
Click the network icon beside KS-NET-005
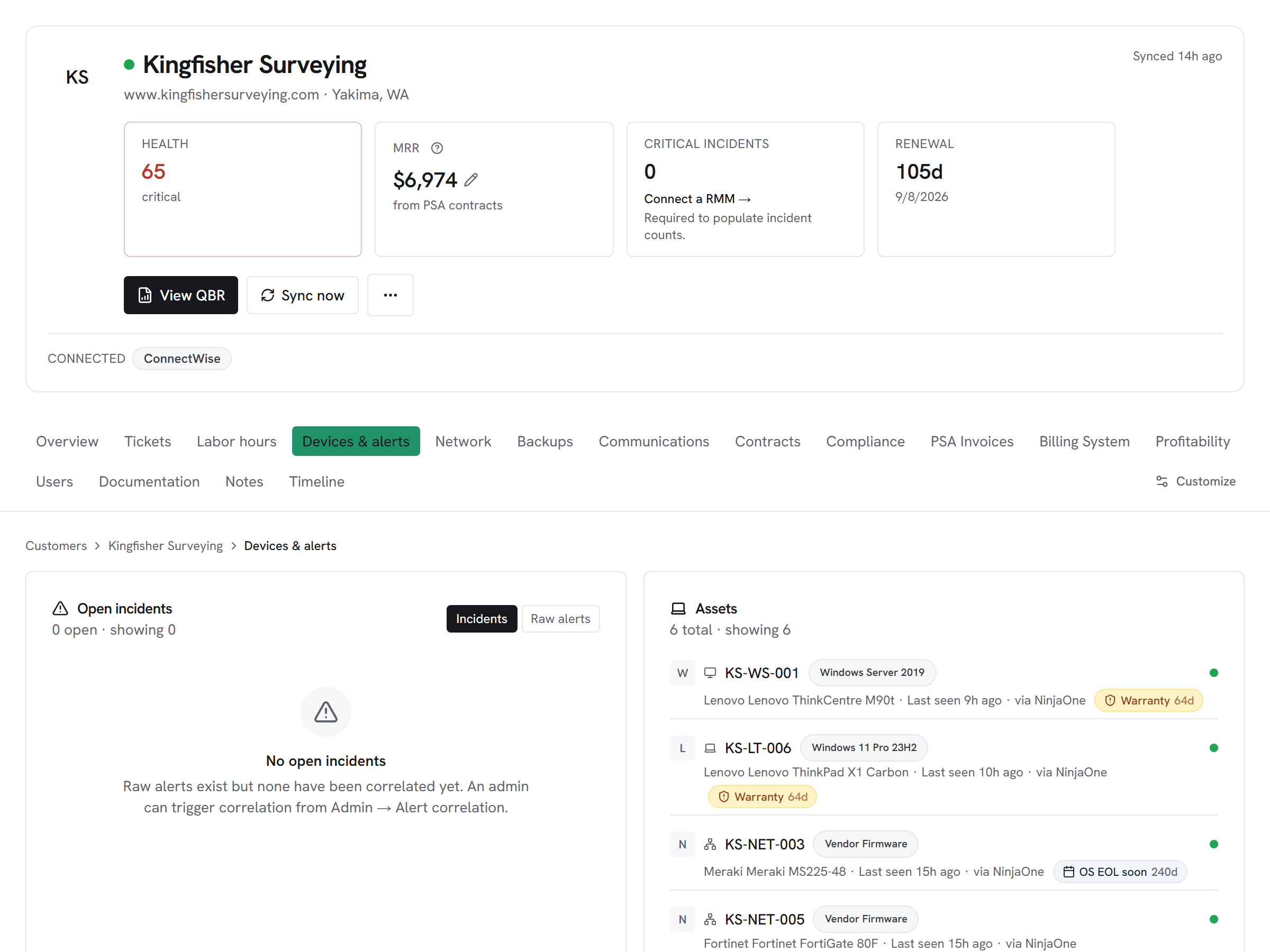pos(710,919)
